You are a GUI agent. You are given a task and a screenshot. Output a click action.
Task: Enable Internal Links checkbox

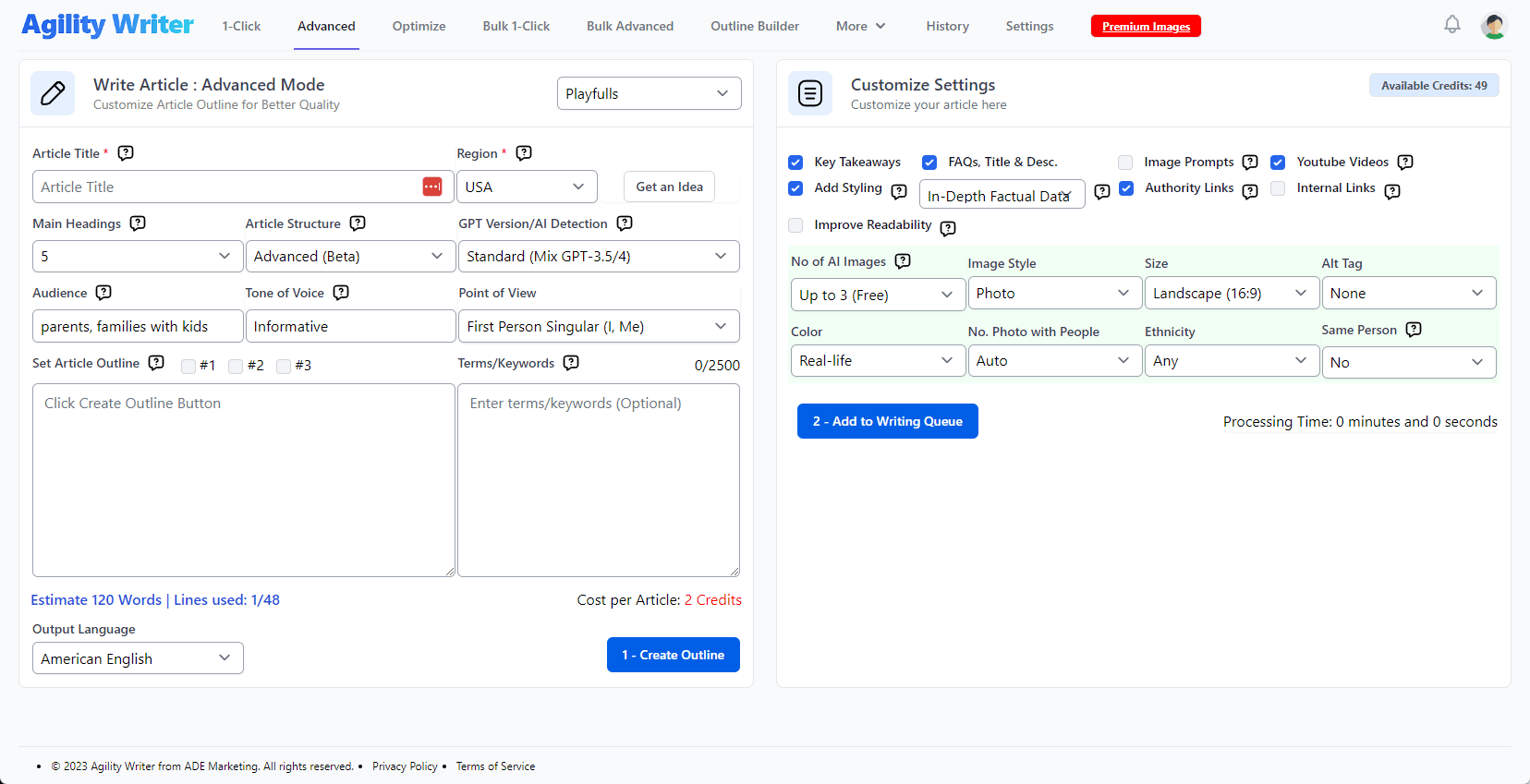pos(1278,188)
